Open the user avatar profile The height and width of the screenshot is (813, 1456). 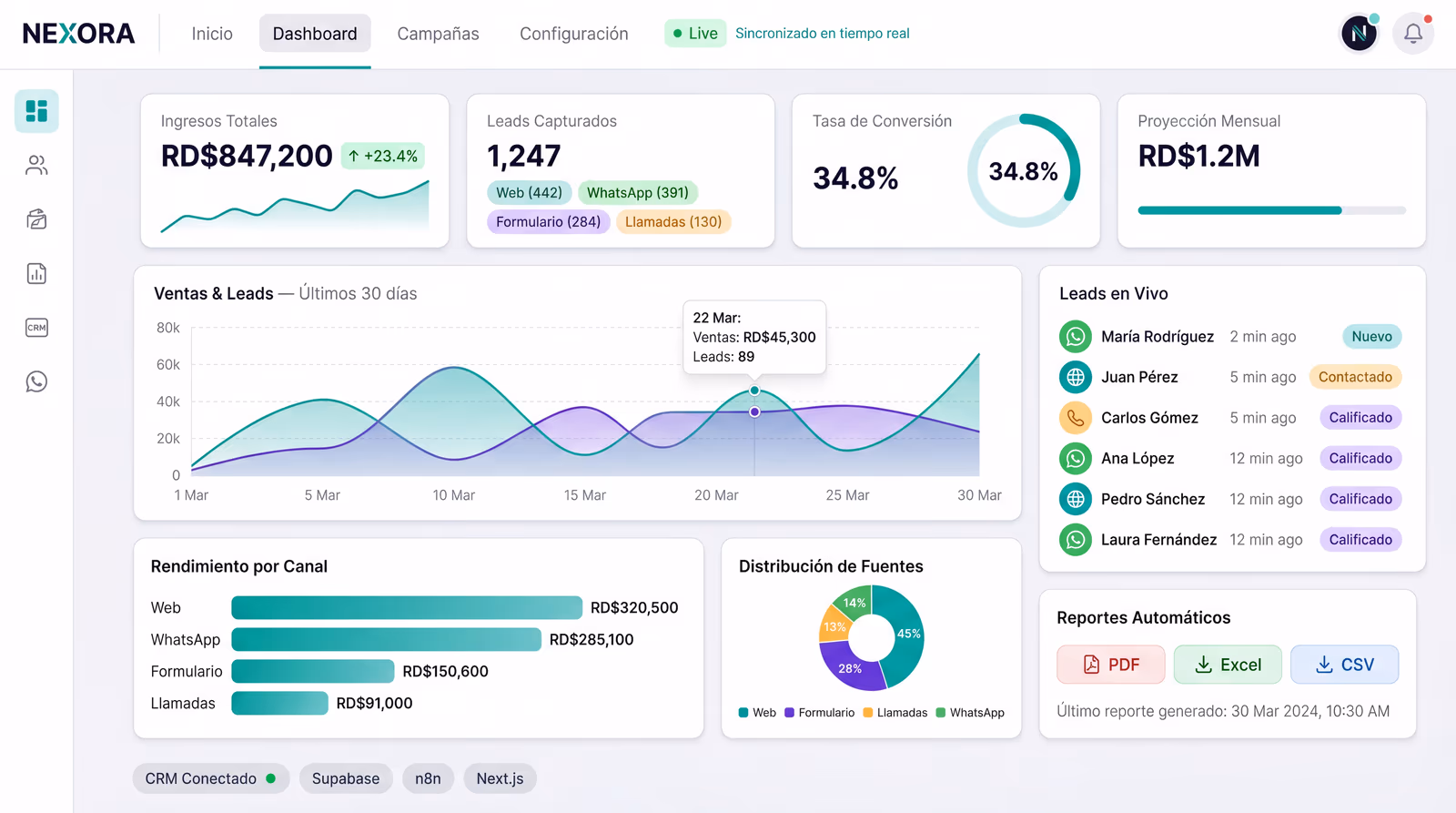pyautogui.click(x=1360, y=34)
